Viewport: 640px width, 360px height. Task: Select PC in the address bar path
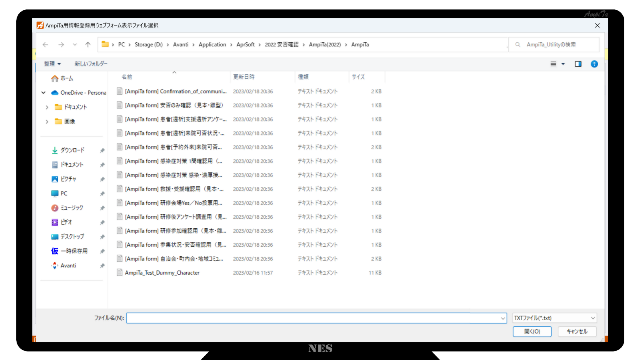121,44
